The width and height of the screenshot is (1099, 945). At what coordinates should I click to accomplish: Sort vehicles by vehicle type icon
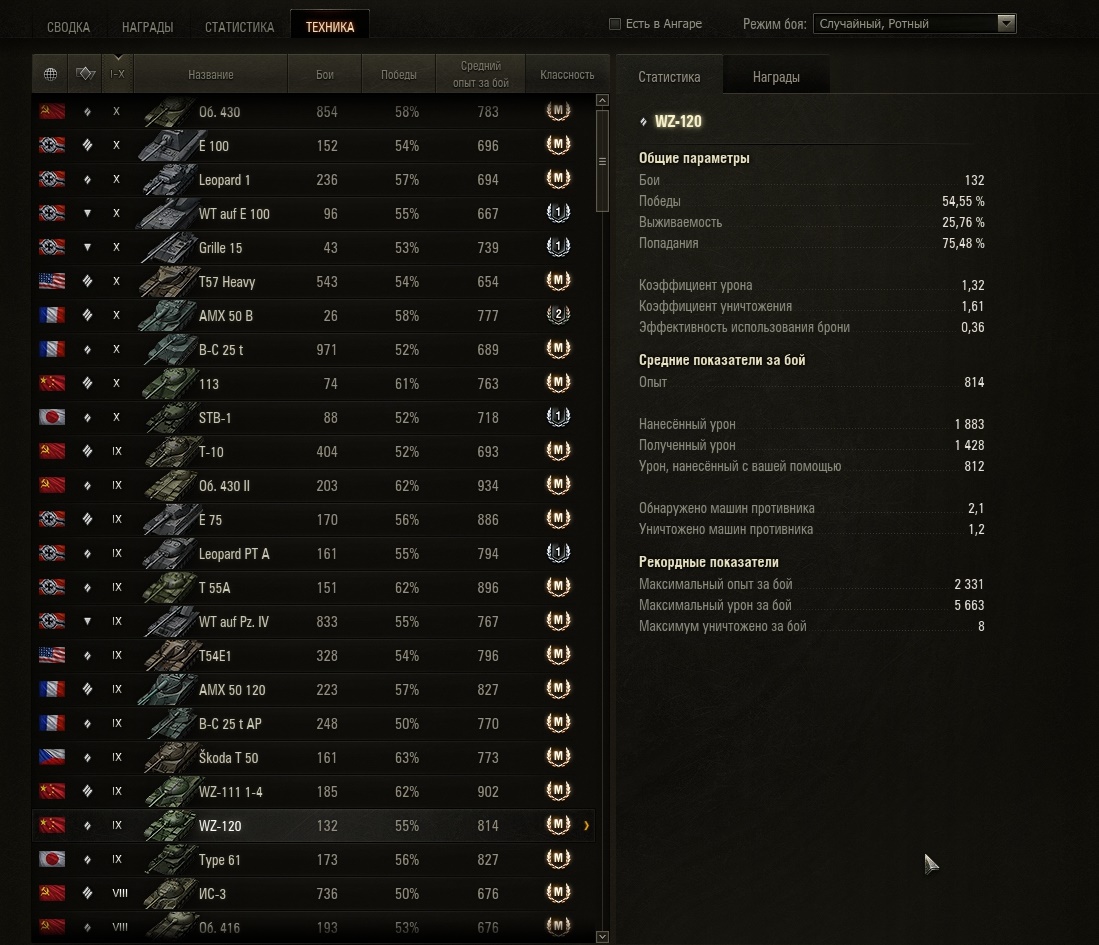click(x=86, y=74)
